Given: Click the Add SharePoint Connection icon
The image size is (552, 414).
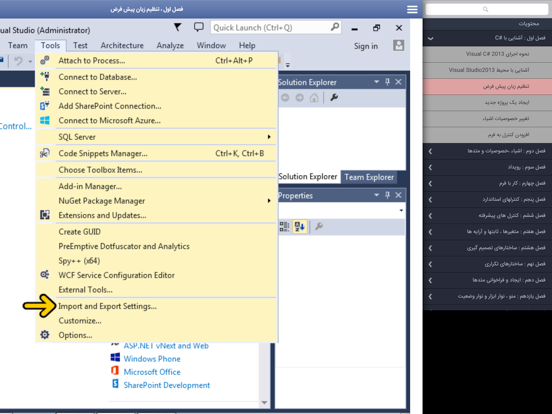Looking at the screenshot, I should [45, 106].
